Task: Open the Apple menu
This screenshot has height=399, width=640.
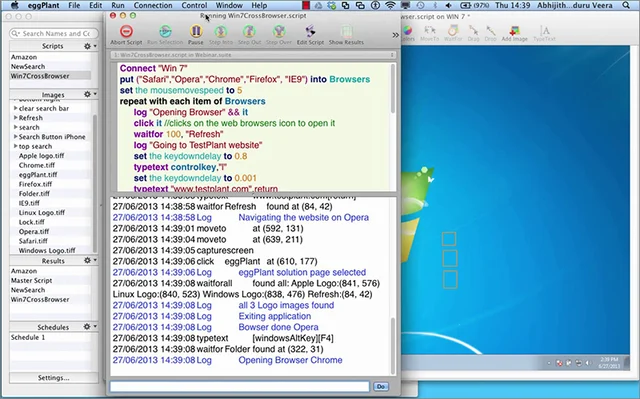Action: click(15, 5)
